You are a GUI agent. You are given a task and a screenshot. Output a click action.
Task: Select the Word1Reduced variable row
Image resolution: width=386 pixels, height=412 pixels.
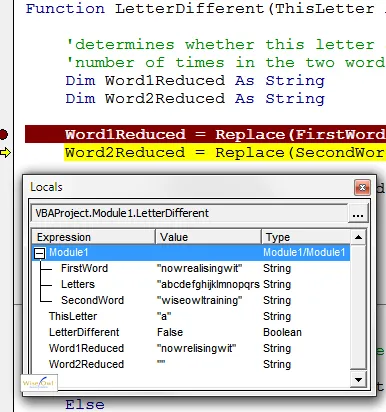coord(191,348)
